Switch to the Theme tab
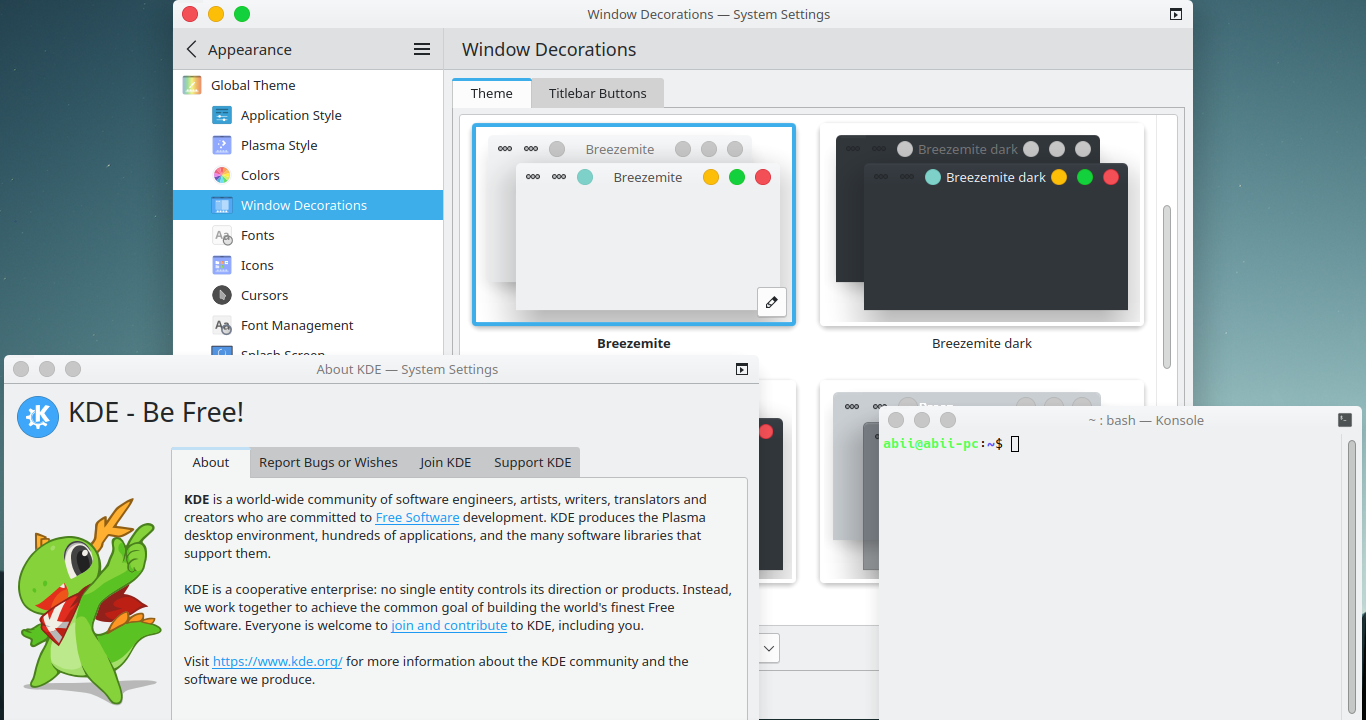The width and height of the screenshot is (1366, 720). (492, 93)
